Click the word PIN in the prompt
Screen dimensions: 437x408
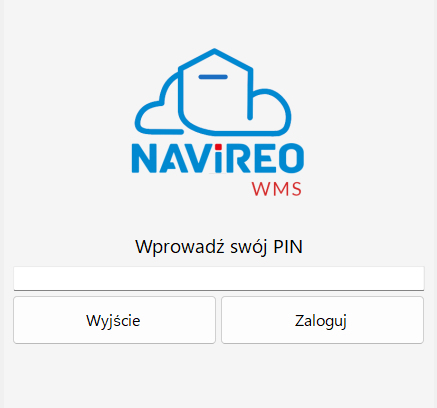click(x=288, y=247)
